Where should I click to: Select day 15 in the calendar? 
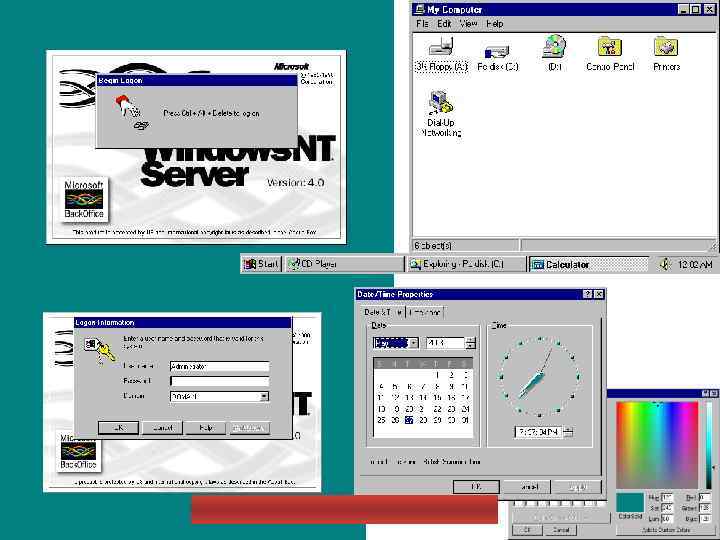[x=437, y=398]
